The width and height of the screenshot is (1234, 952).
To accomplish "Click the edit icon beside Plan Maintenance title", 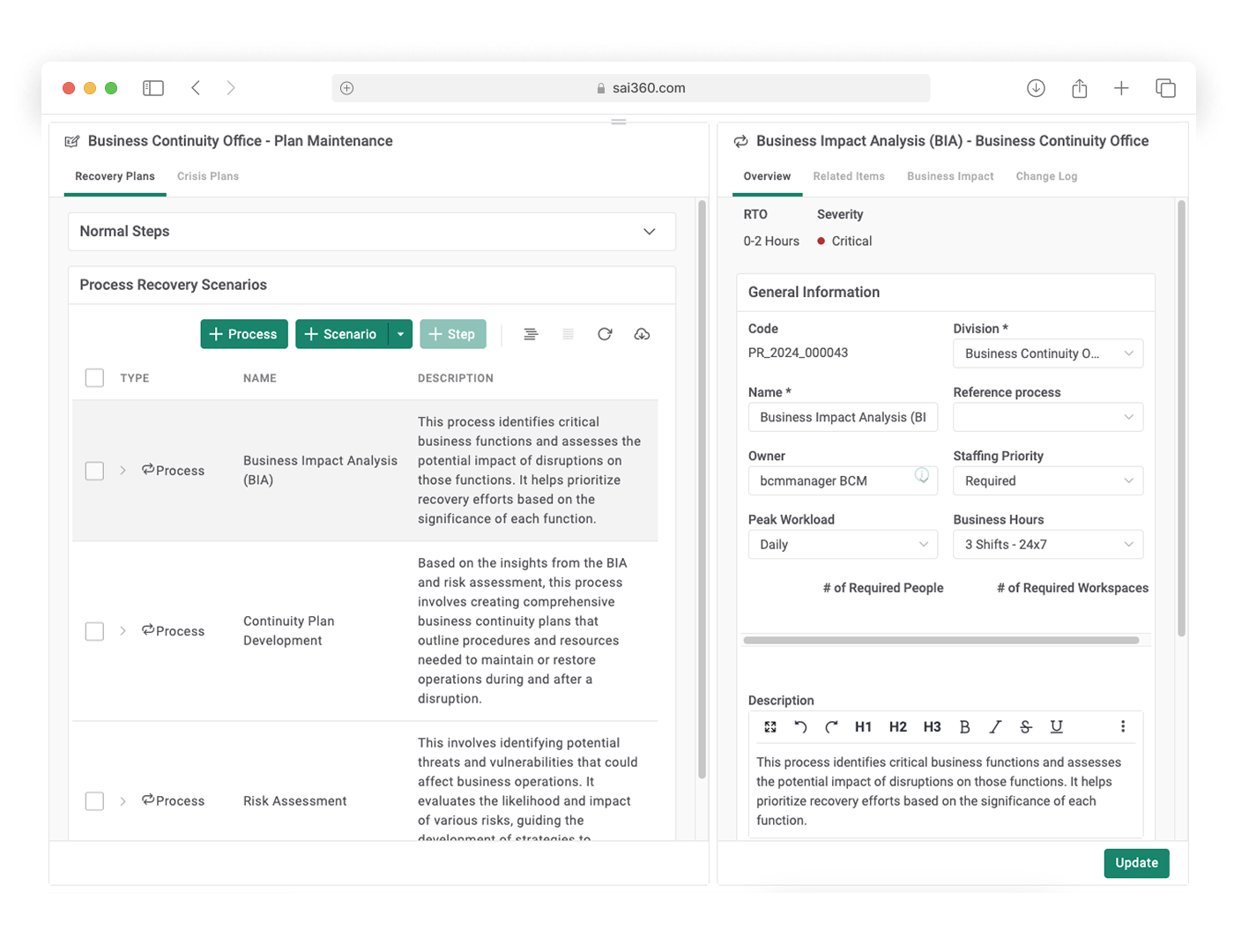I will [x=72, y=141].
